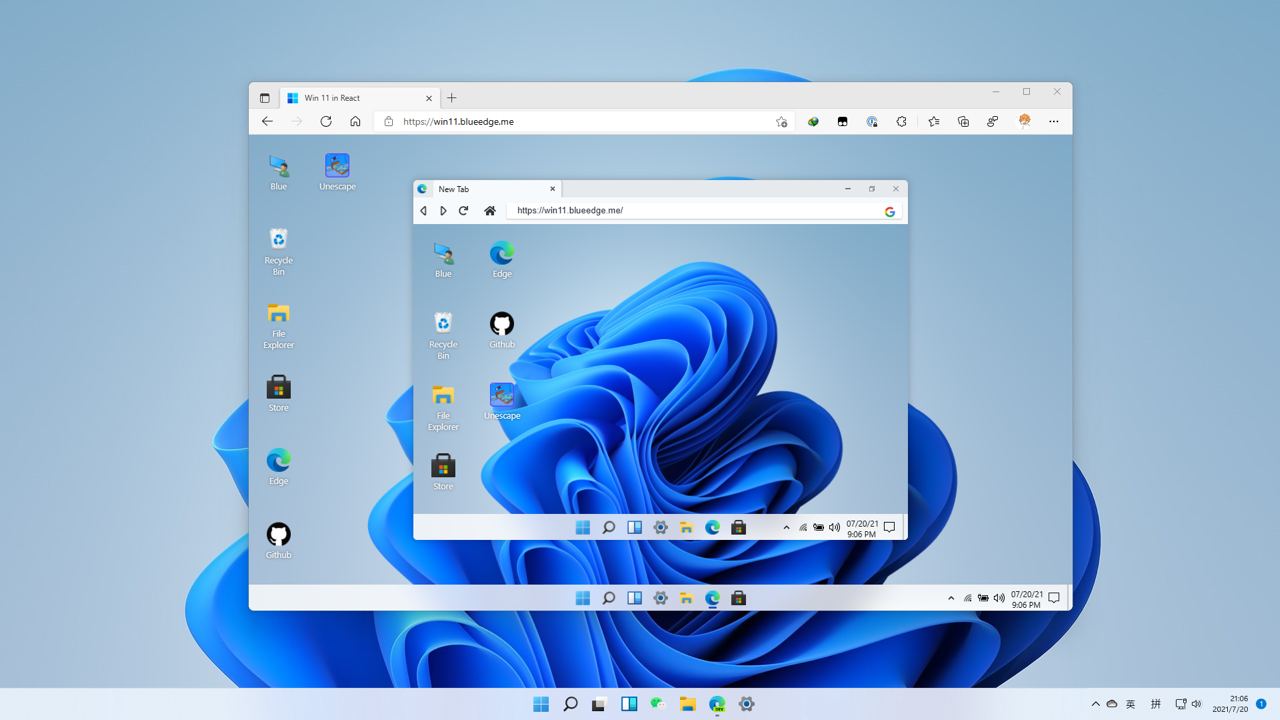This screenshot has height=720, width=1280.
Task: Open a new tab with plus button
Action: click(x=452, y=98)
